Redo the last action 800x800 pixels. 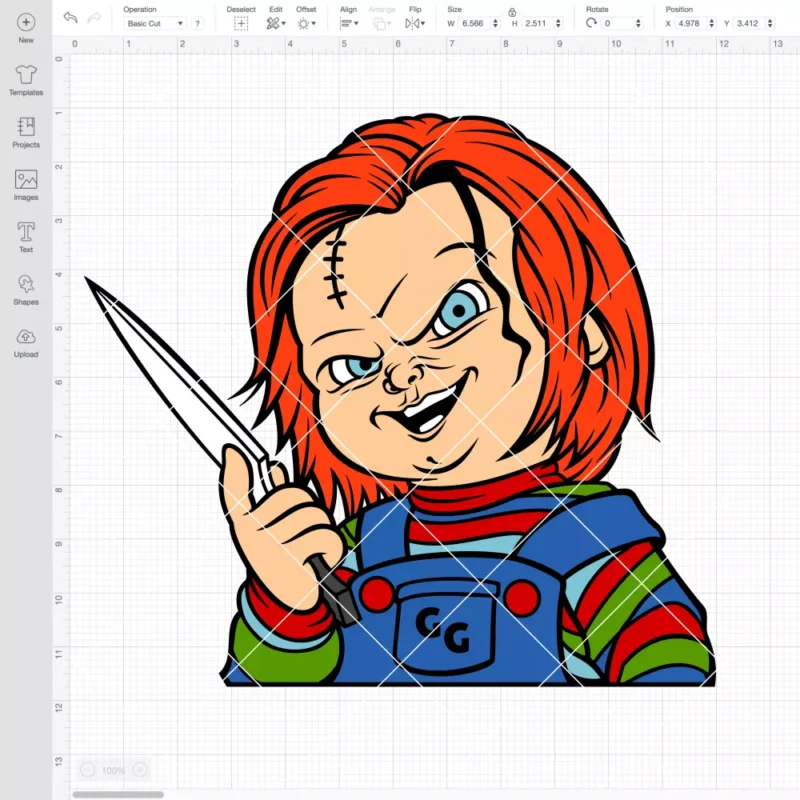tap(94, 18)
